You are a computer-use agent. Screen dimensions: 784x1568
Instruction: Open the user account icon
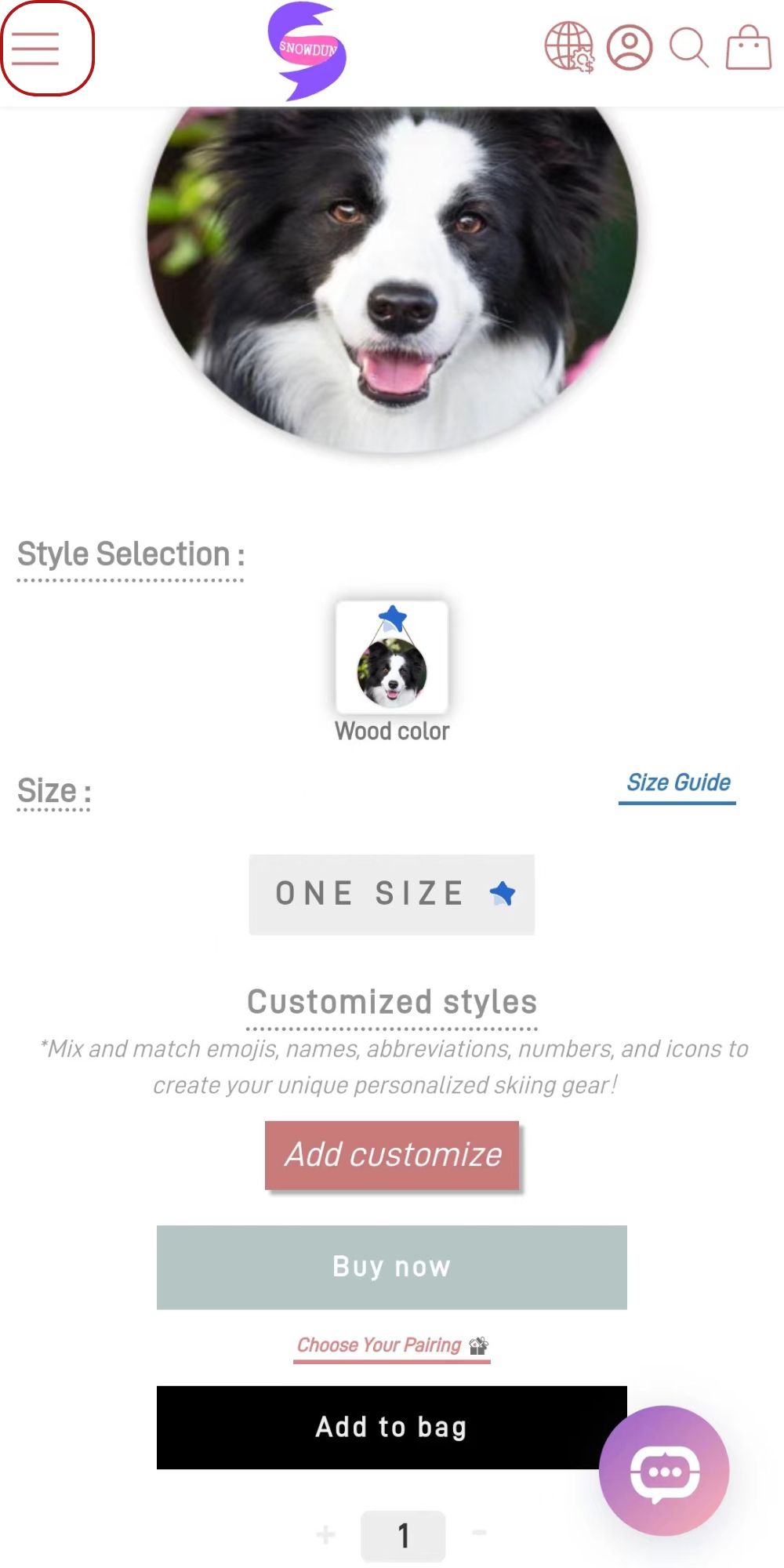click(630, 48)
